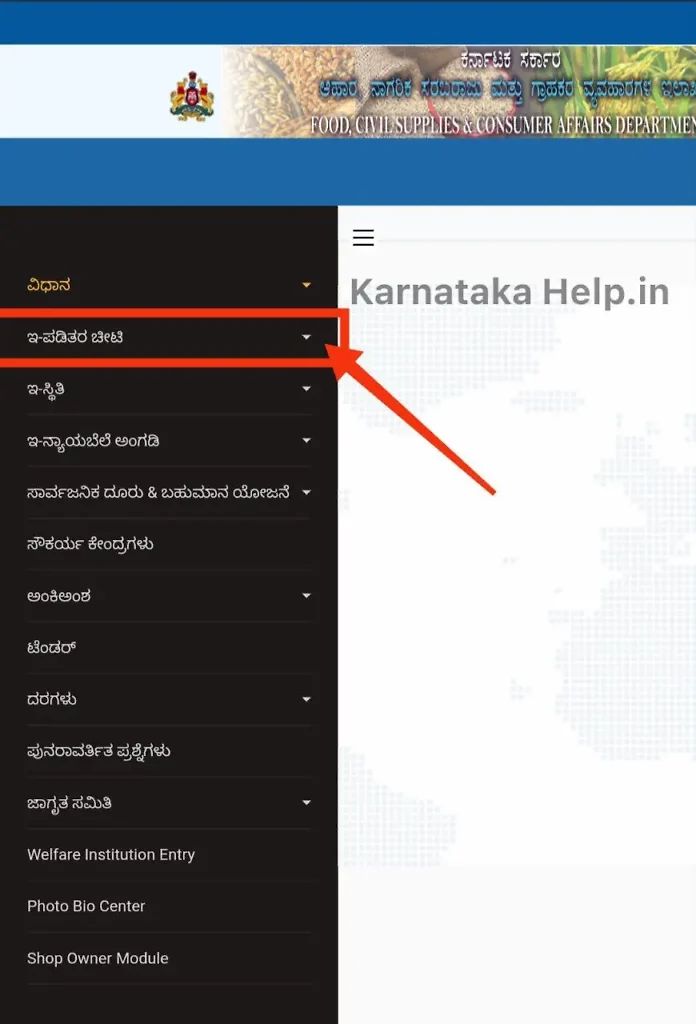Open the ದರಗಳು menu item
The image size is (696, 1024).
pos(52,699)
